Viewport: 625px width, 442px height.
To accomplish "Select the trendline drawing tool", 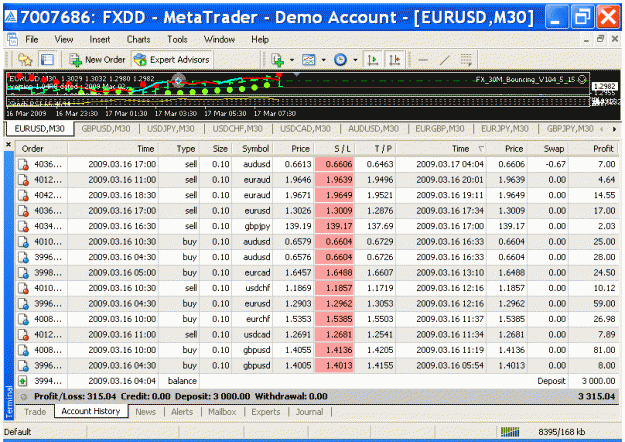I will [x=445, y=60].
